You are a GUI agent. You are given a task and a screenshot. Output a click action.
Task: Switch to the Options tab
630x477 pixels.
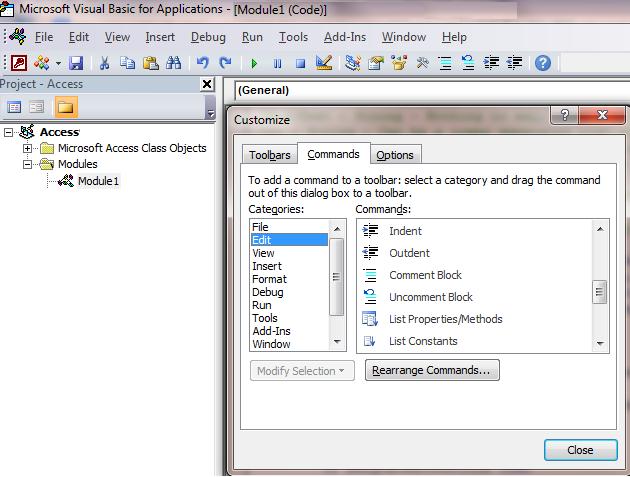pyautogui.click(x=395, y=155)
